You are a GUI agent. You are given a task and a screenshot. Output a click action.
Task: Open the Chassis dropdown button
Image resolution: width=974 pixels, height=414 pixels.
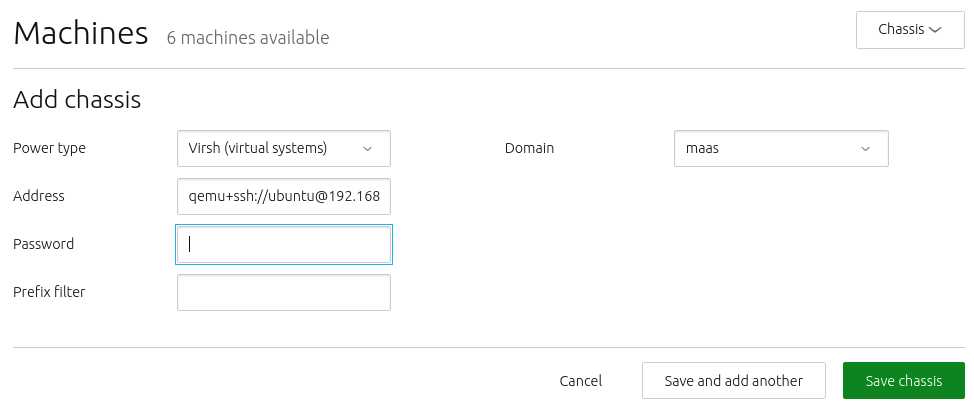pos(910,30)
